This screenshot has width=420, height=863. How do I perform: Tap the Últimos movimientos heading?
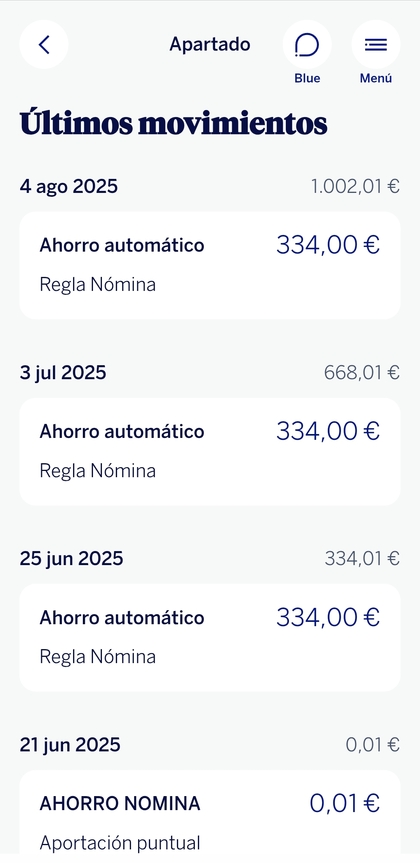[173, 123]
